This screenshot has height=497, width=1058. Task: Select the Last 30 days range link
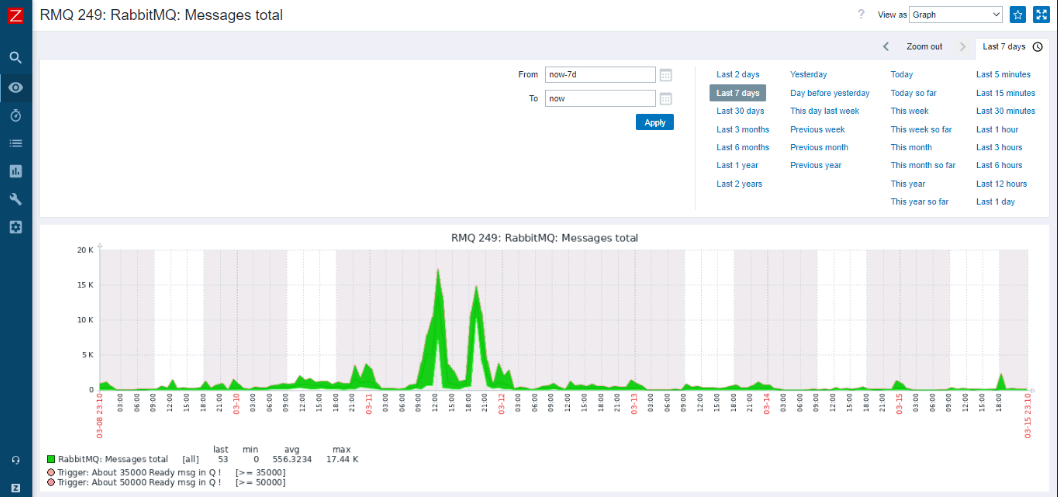[740, 111]
